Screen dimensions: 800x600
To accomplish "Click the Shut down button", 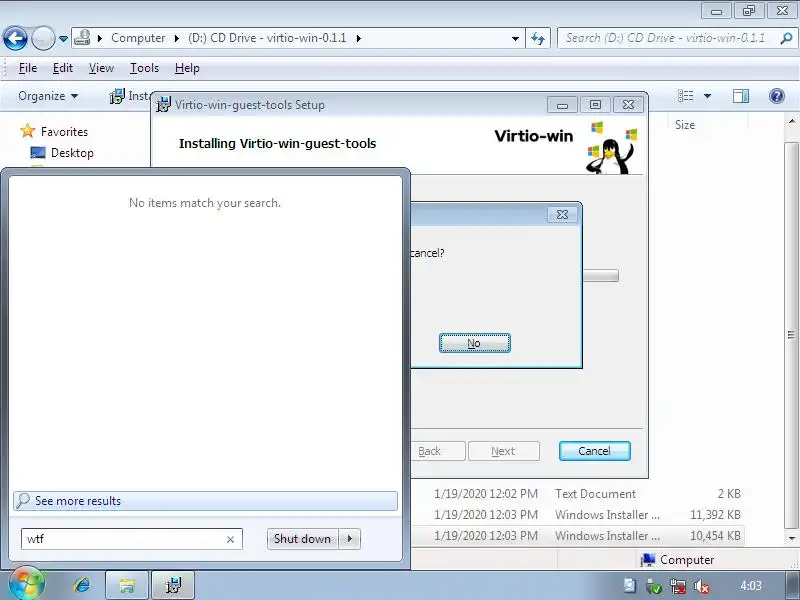I will coord(303,539).
